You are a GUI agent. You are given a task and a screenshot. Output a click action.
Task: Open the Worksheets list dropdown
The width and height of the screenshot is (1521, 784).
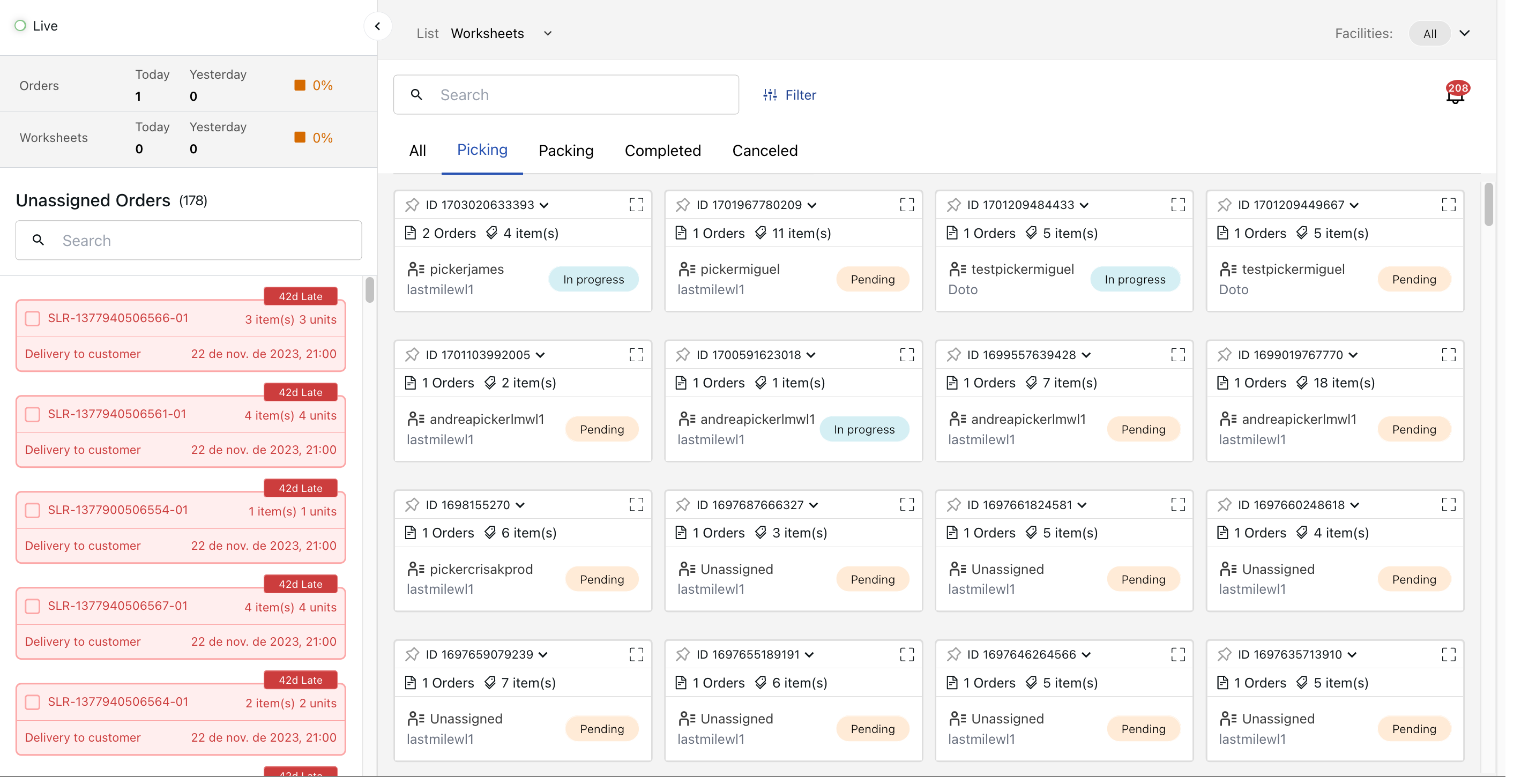pos(547,34)
